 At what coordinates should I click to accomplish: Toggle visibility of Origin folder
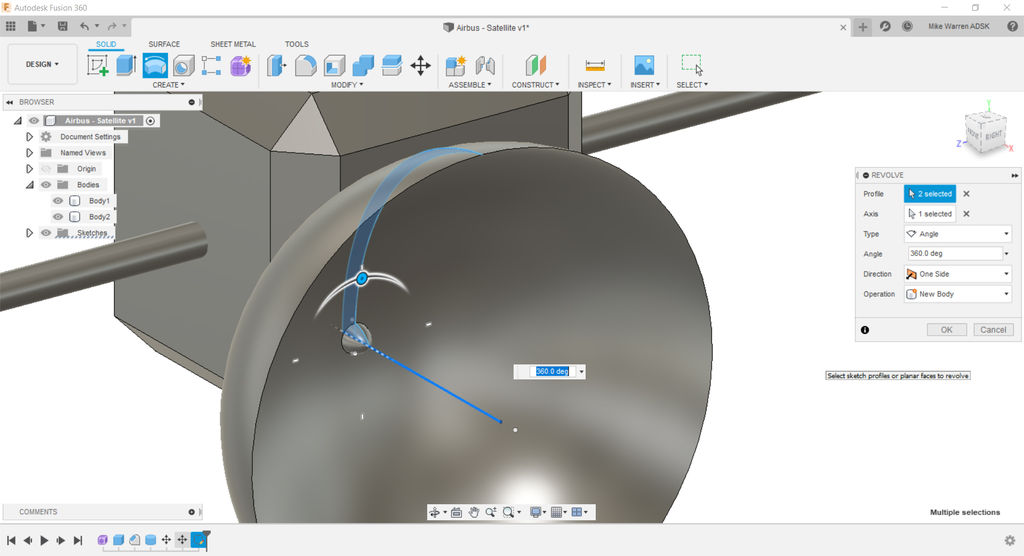46,169
